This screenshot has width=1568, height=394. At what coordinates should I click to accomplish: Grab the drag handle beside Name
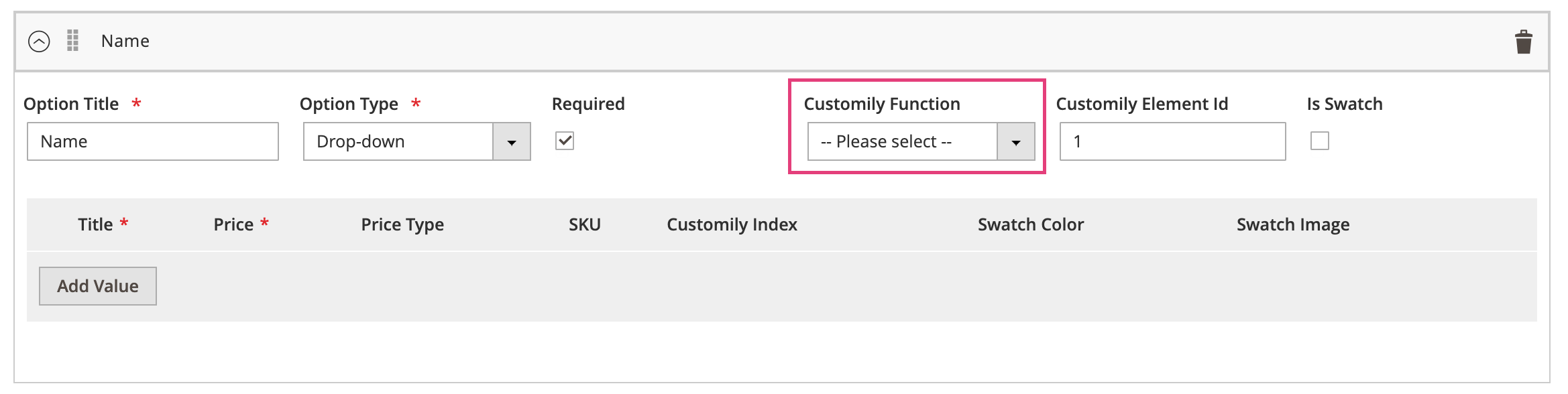coord(73,41)
